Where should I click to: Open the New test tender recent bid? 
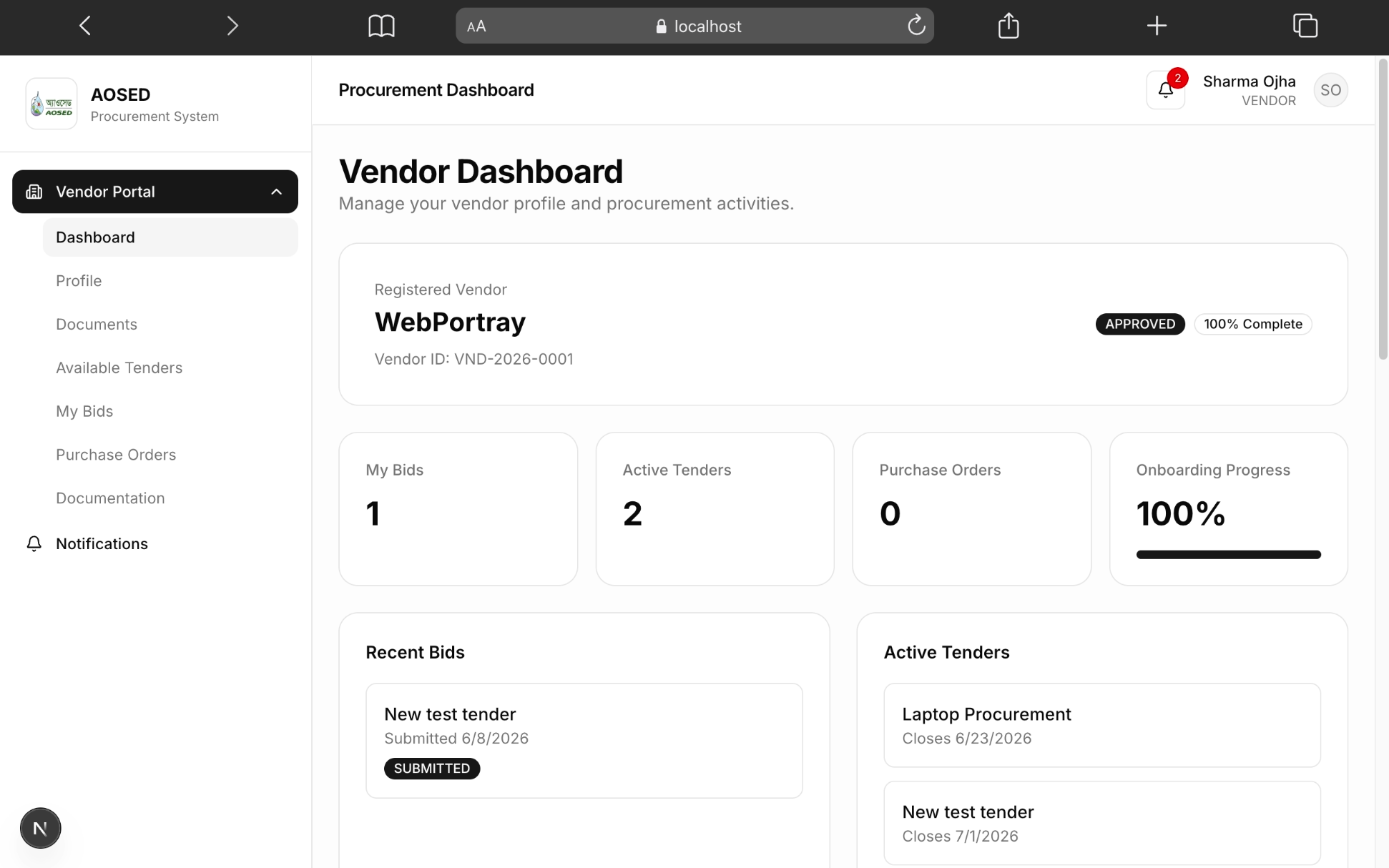coord(584,741)
